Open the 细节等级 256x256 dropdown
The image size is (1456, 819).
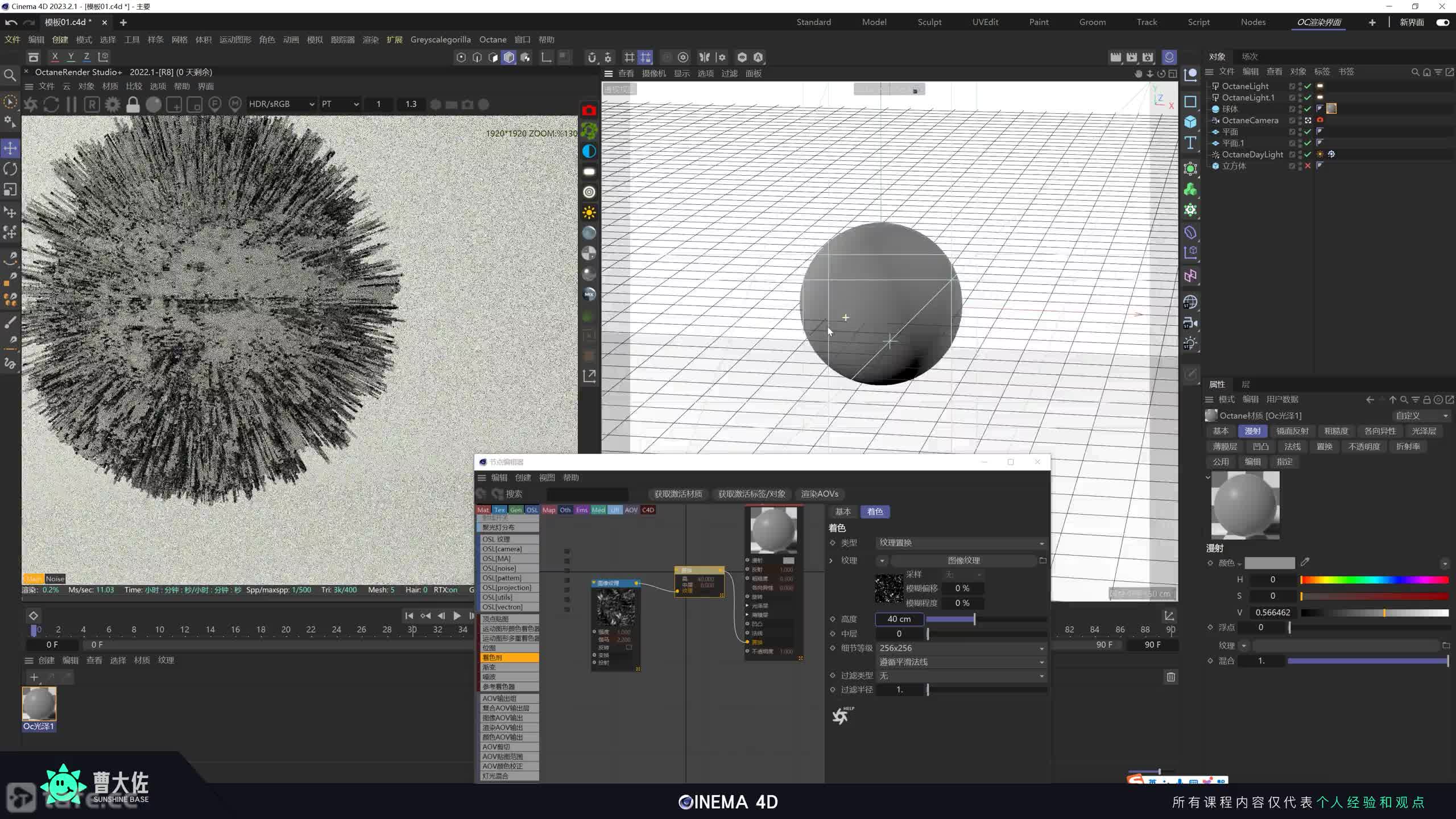(x=961, y=648)
